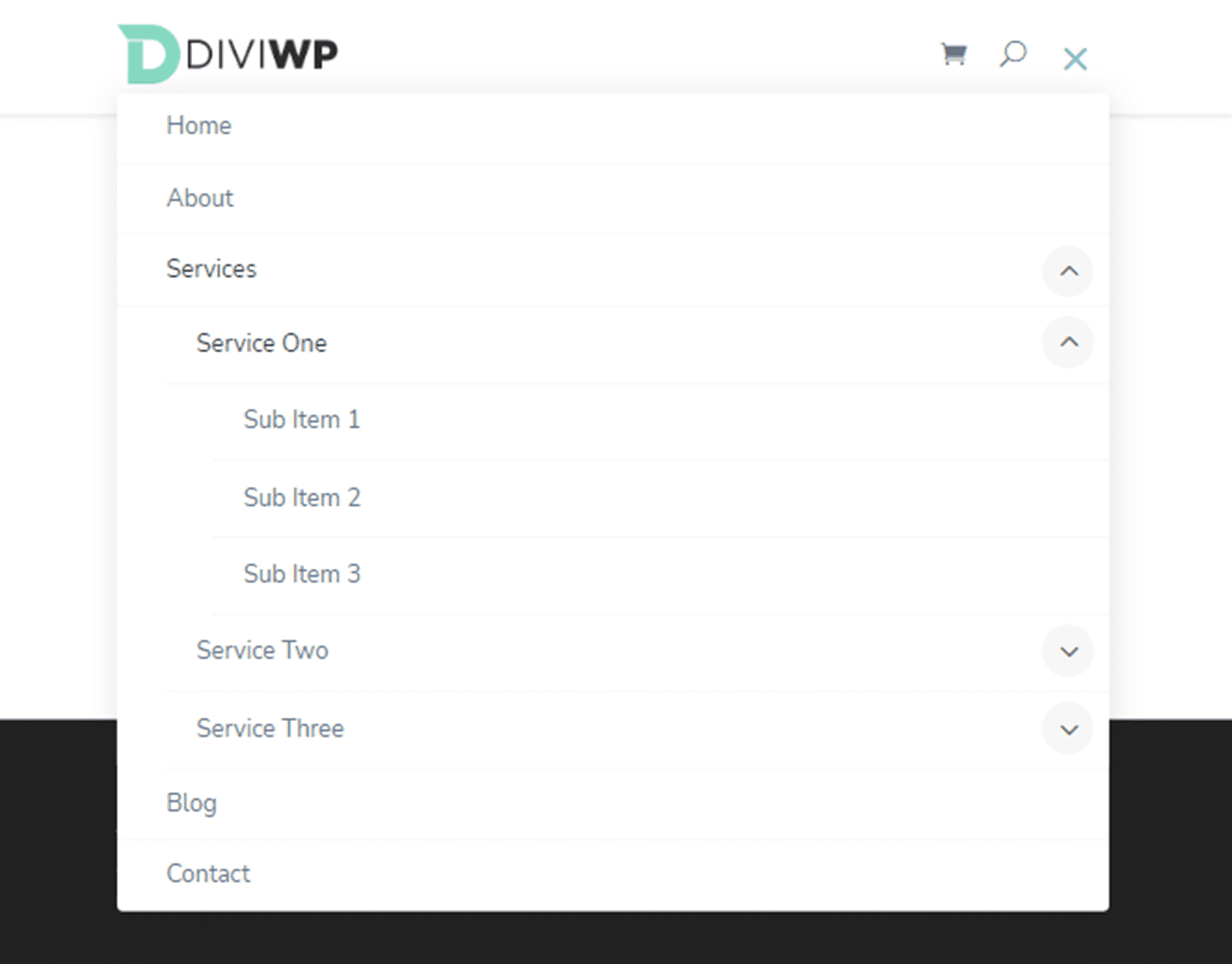Open the Contact page link
The width and height of the screenshot is (1232, 964).
208,873
